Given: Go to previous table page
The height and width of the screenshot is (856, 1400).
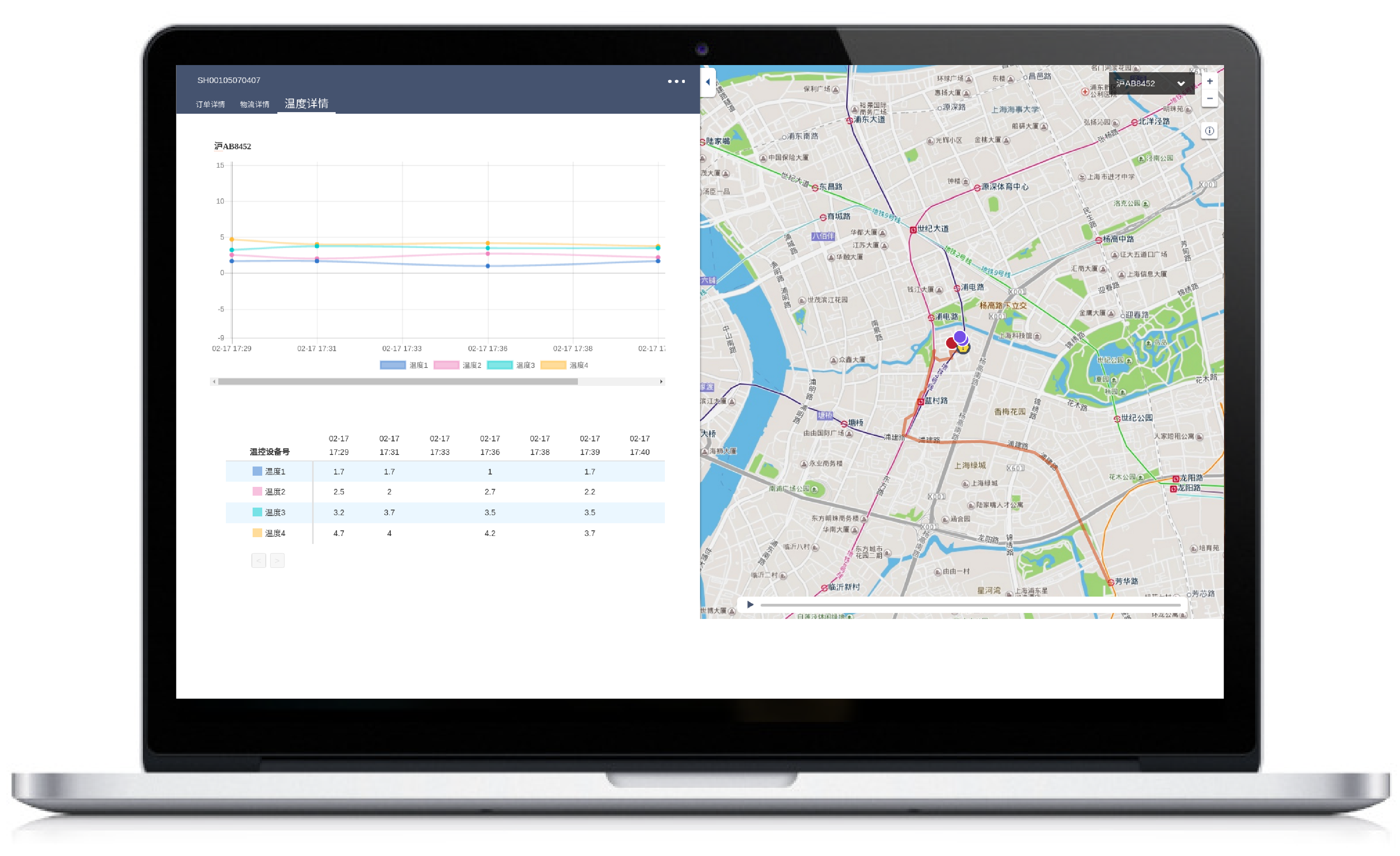Looking at the screenshot, I should pos(259,561).
